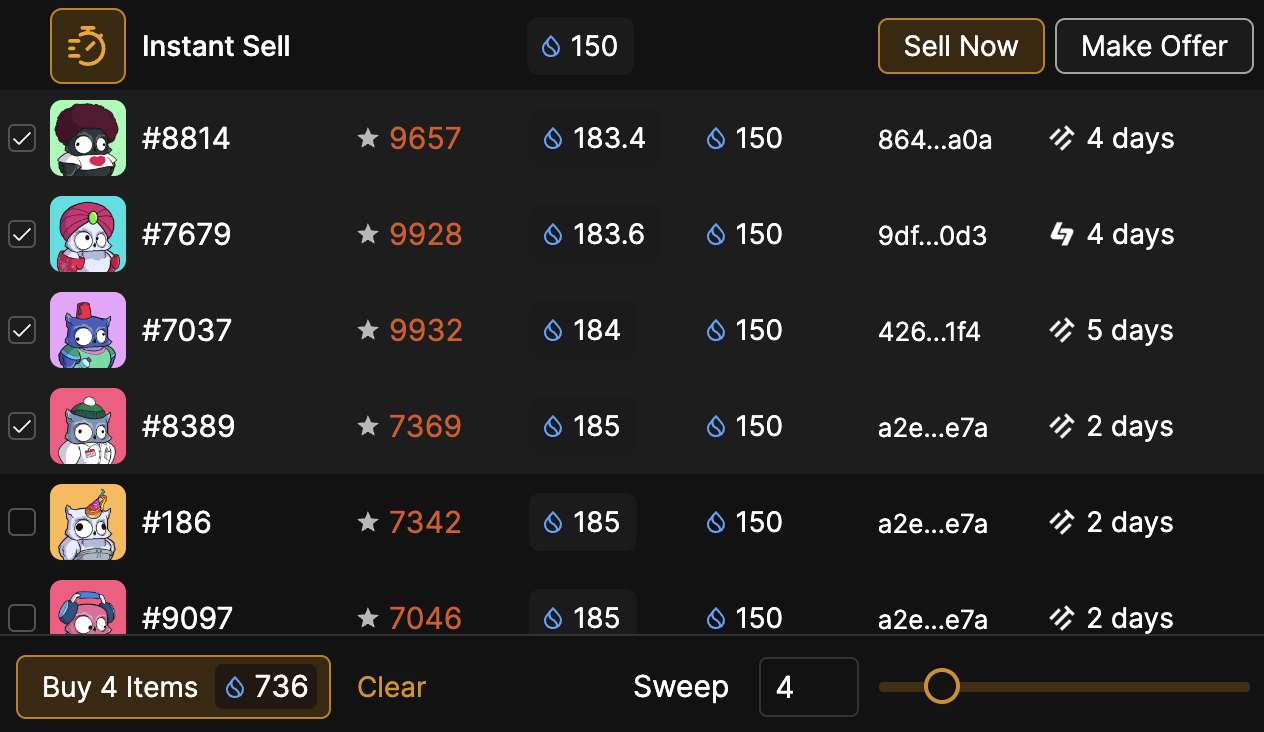Uncheck the checkbox for item #8814
Image resolution: width=1264 pixels, height=732 pixels.
point(22,139)
